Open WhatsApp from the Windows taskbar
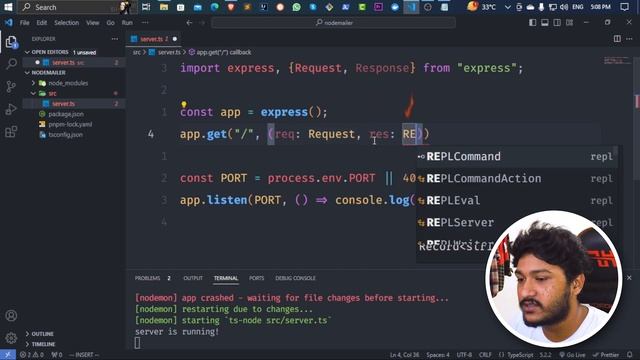The image size is (640, 360). [x=296, y=7]
